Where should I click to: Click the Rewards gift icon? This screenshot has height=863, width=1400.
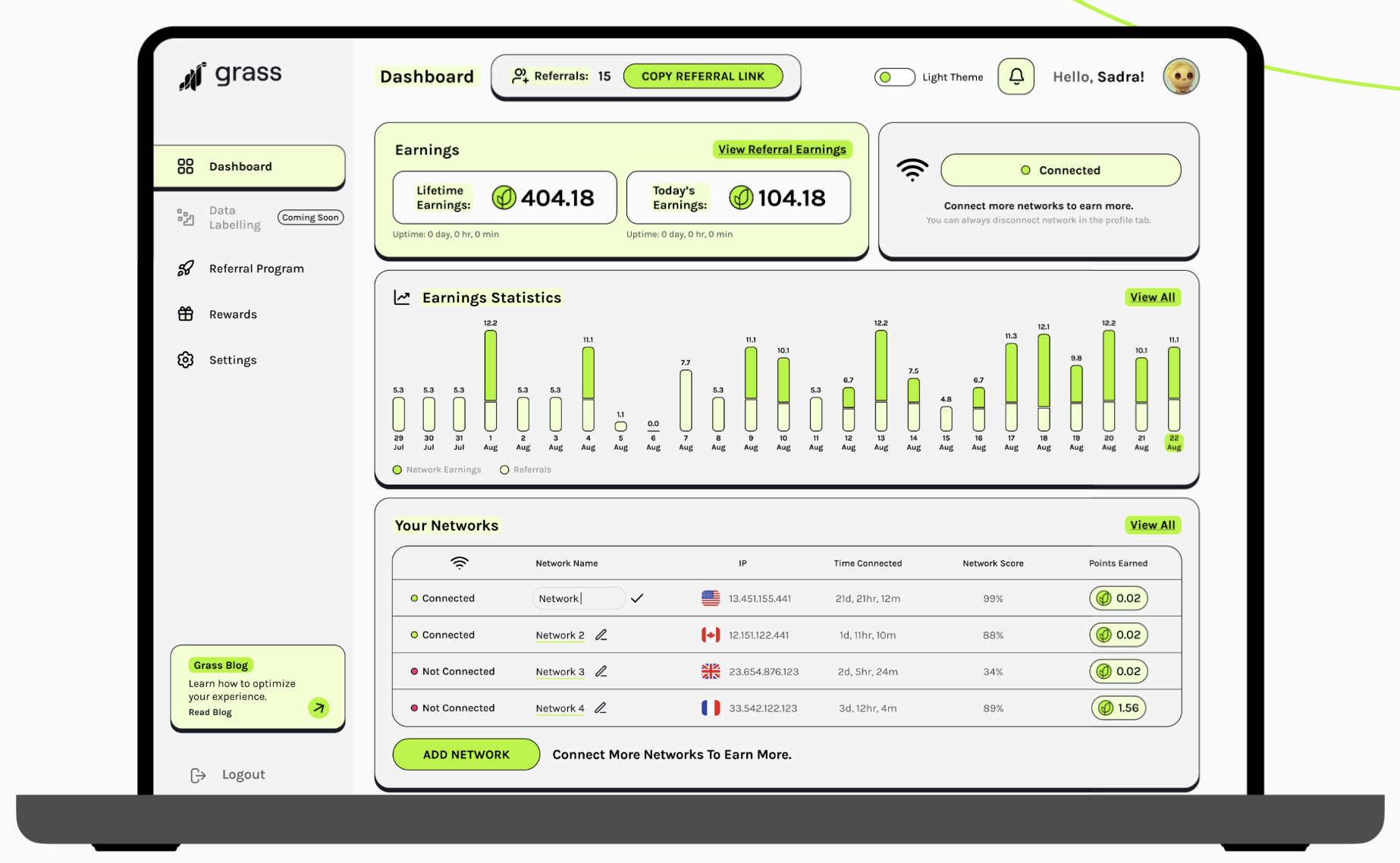coord(186,314)
